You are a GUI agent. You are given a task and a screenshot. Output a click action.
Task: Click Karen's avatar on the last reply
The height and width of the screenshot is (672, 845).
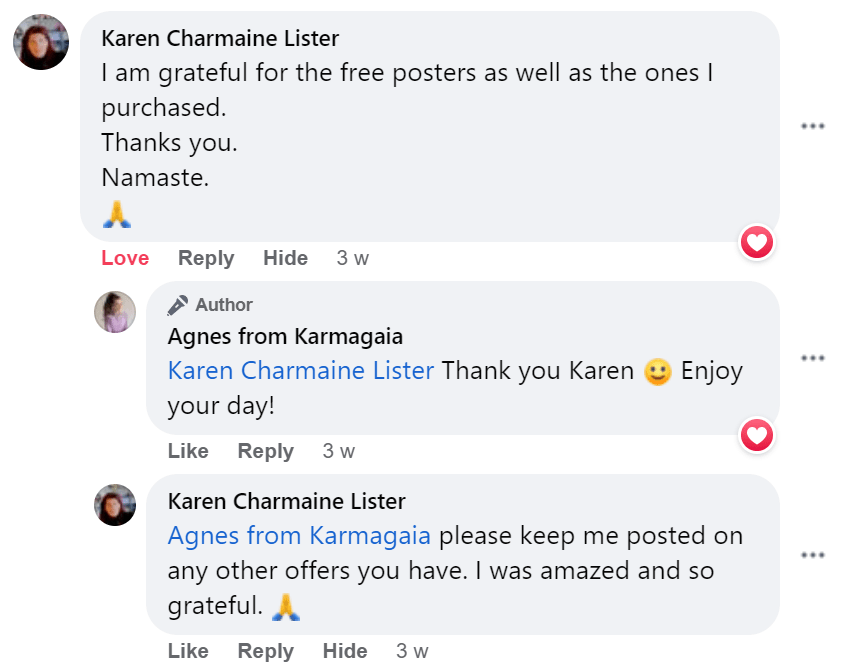pos(115,505)
